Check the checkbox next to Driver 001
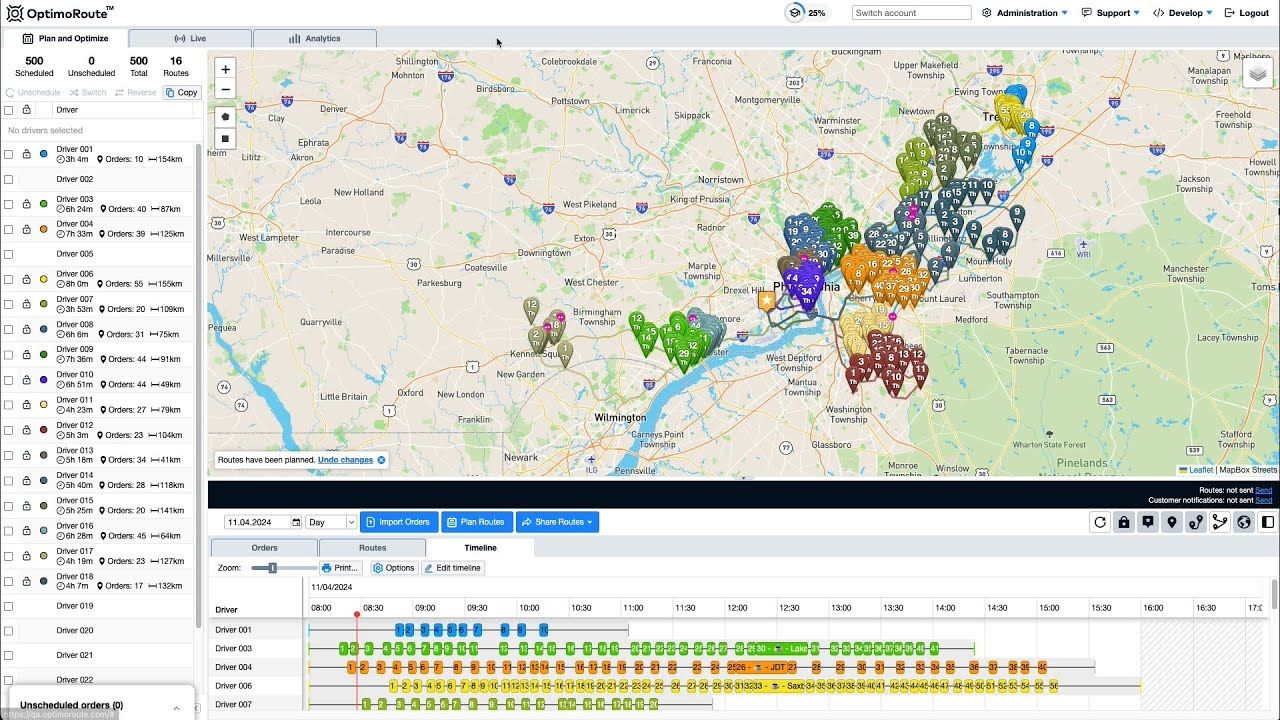 pos(8,154)
